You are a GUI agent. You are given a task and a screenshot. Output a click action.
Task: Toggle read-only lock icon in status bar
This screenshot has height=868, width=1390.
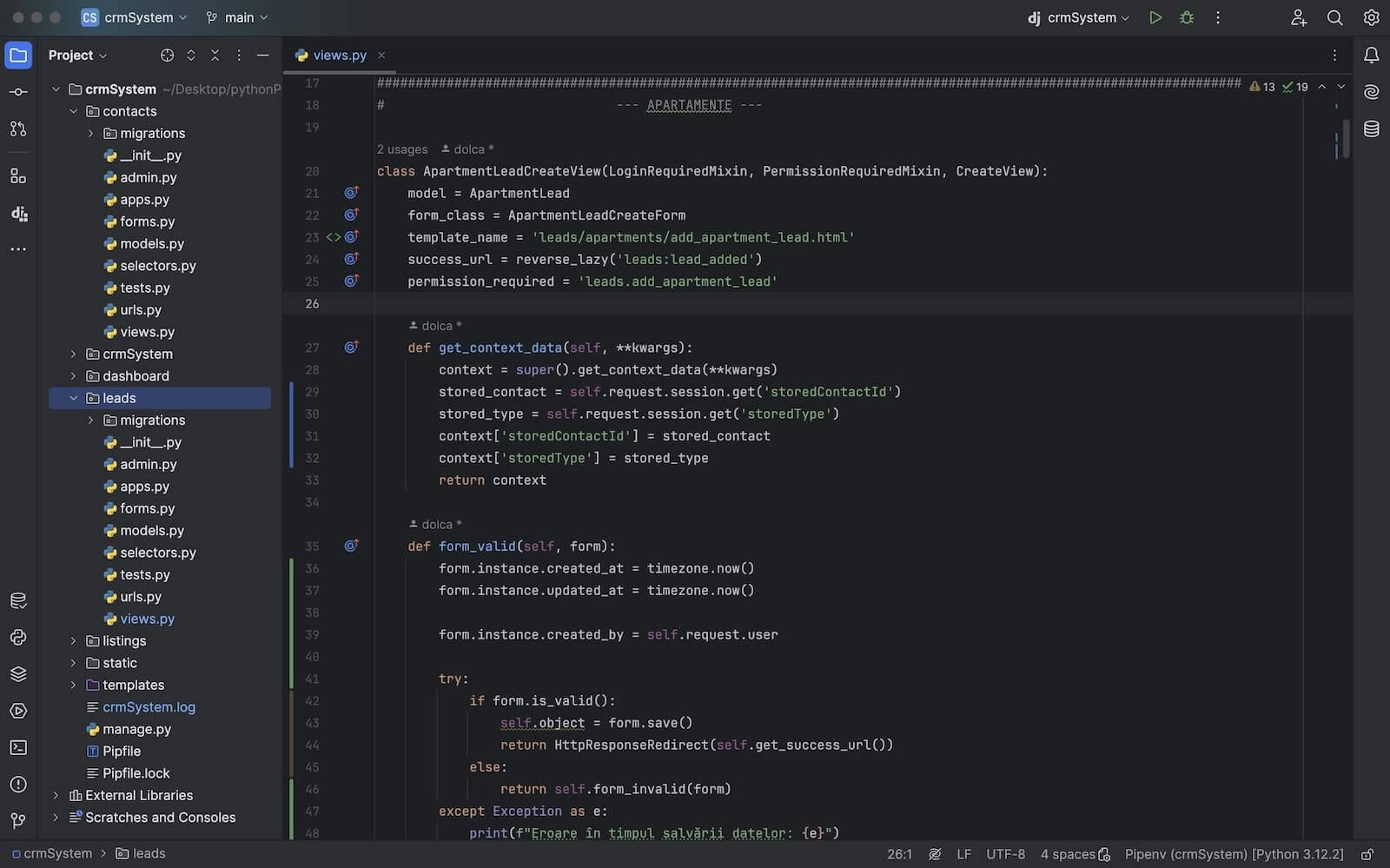pos(1367,854)
